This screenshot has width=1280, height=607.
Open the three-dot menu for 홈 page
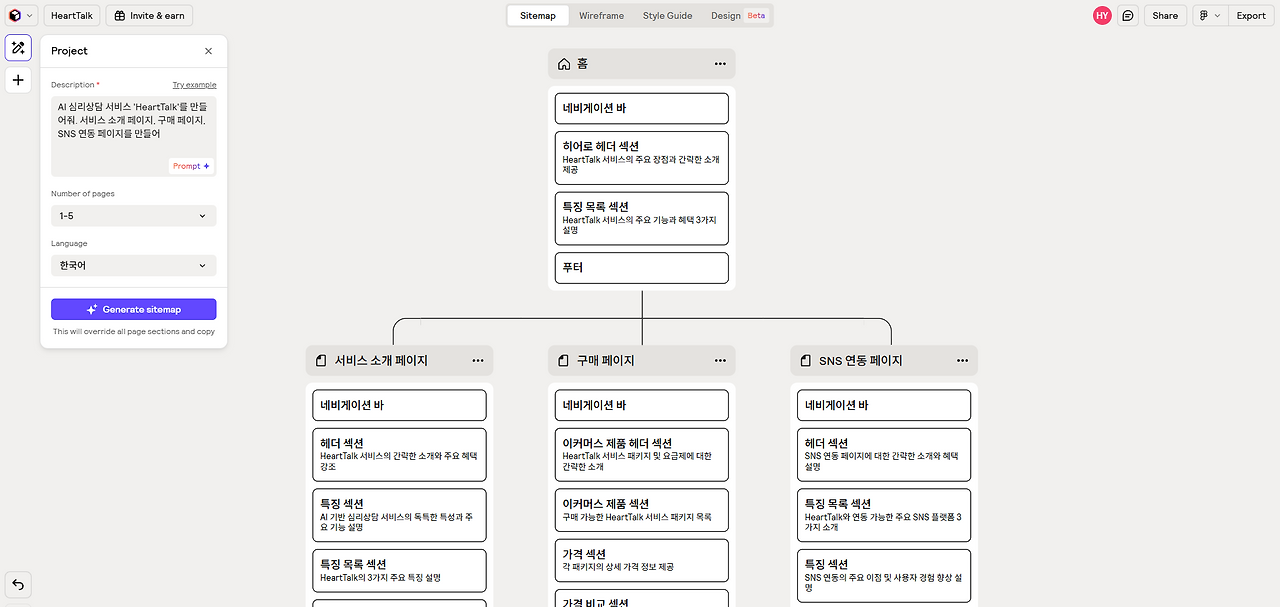point(720,64)
